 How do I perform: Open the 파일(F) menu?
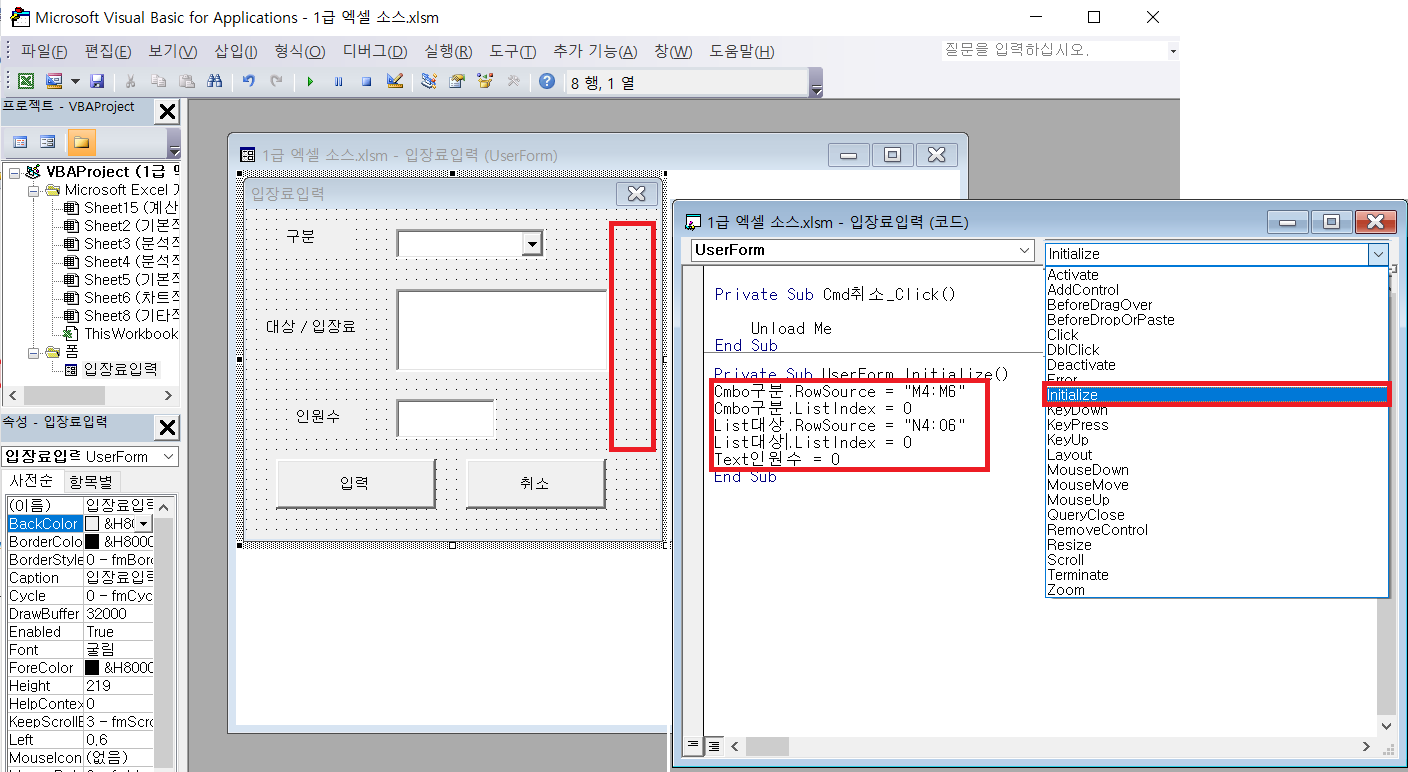(44, 51)
